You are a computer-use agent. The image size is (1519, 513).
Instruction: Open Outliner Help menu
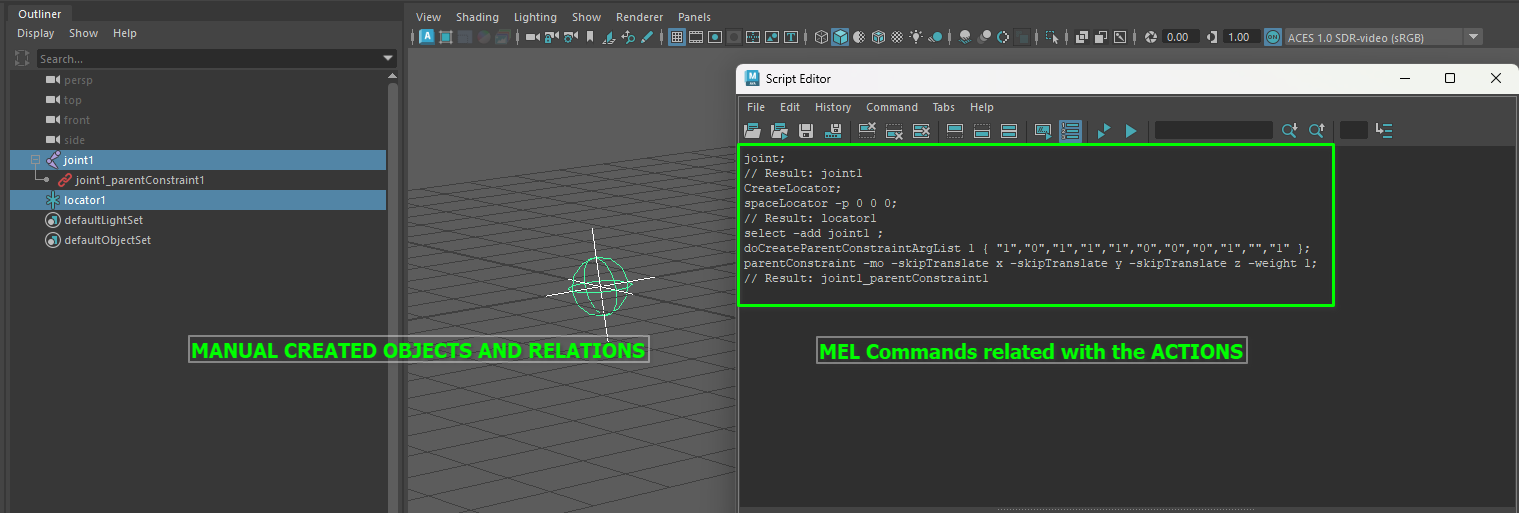point(125,33)
